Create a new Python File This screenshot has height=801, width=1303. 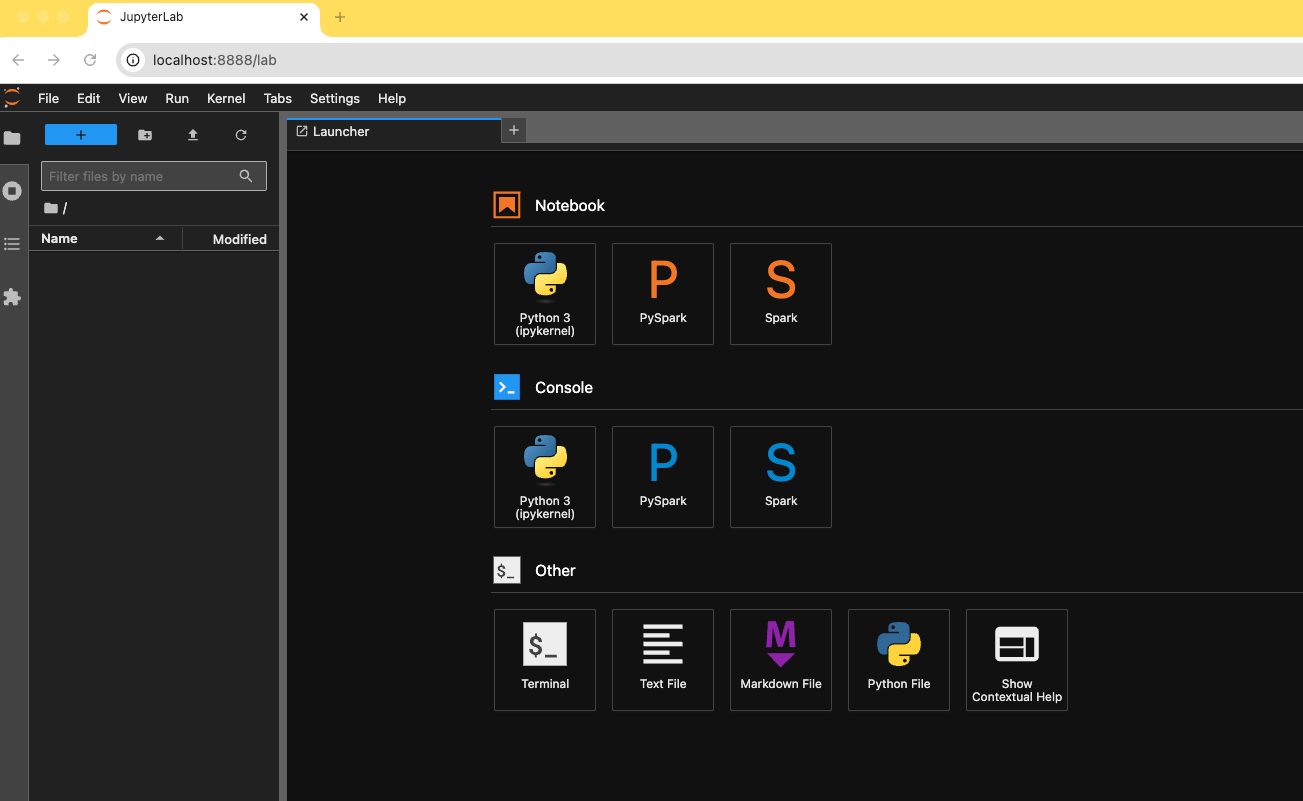point(899,660)
